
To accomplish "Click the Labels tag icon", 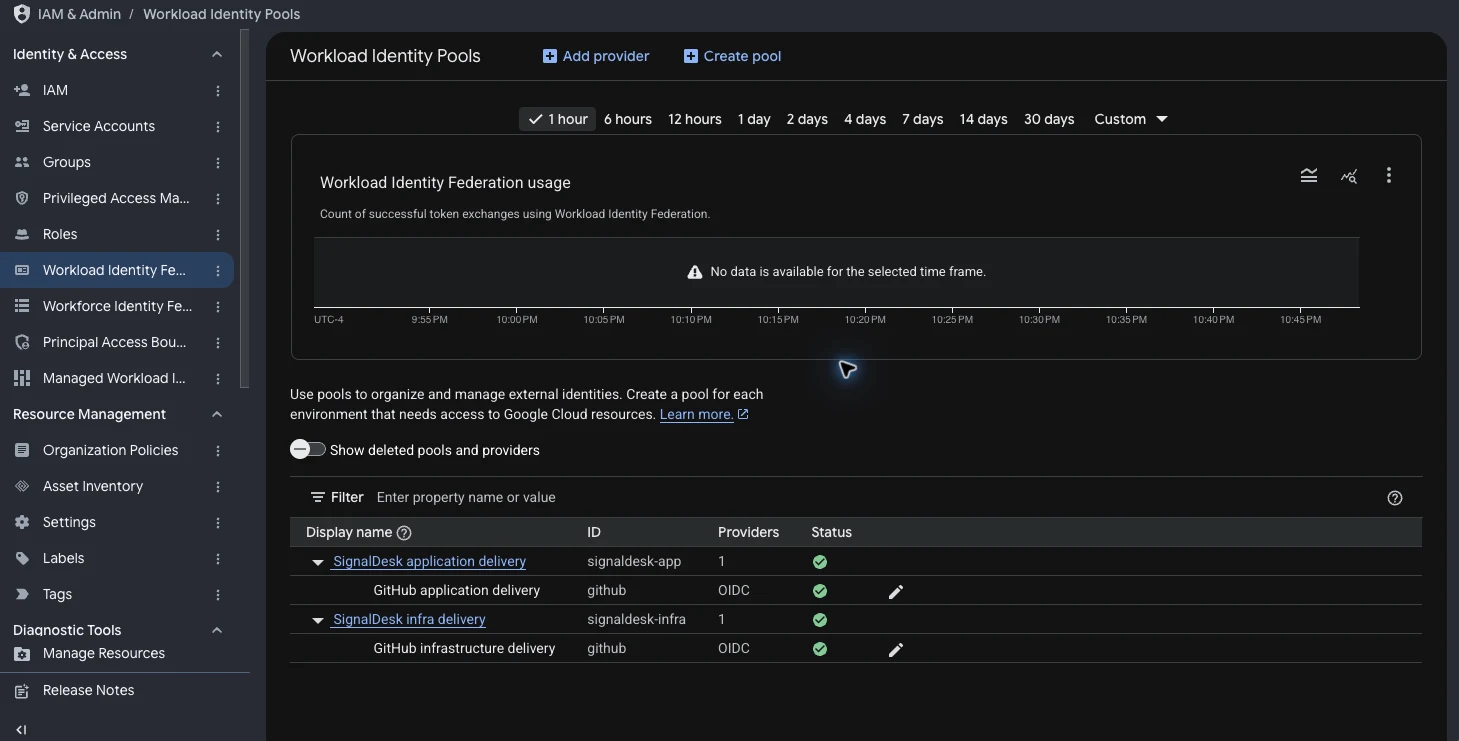I will coord(22,558).
